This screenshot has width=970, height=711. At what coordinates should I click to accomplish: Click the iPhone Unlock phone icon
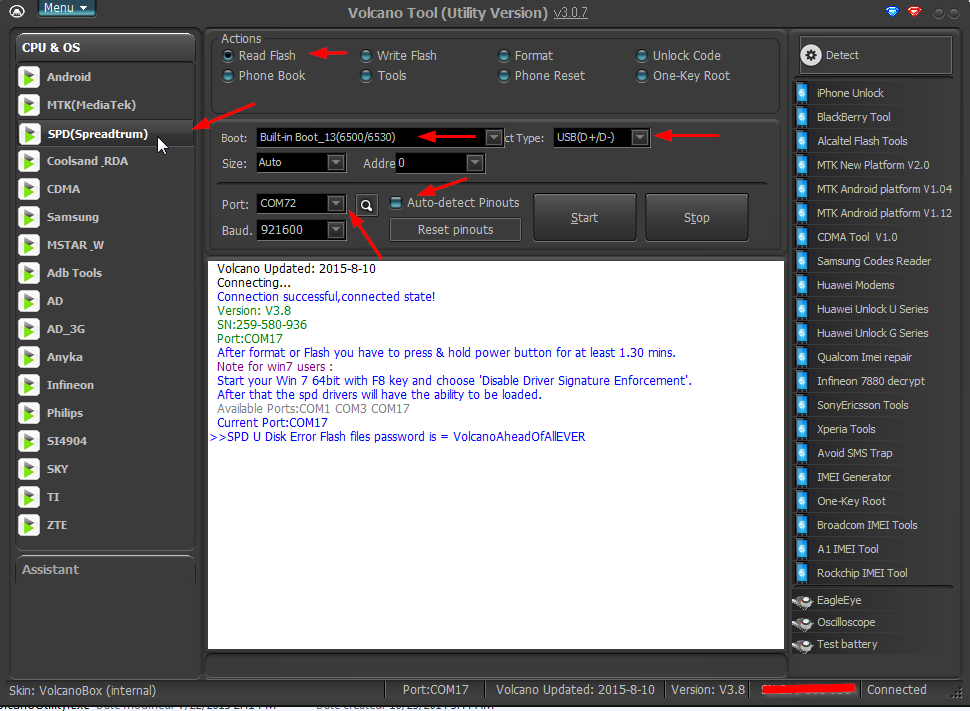[x=802, y=93]
